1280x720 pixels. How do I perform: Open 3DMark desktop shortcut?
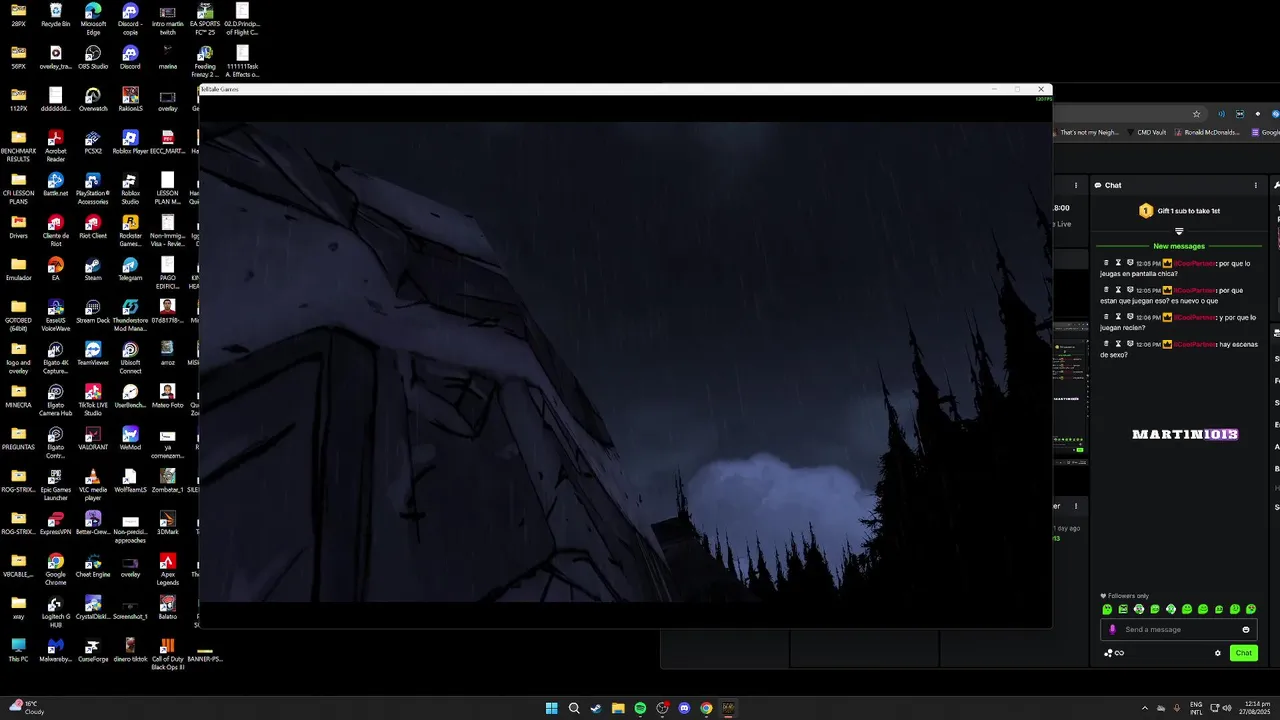(x=167, y=522)
